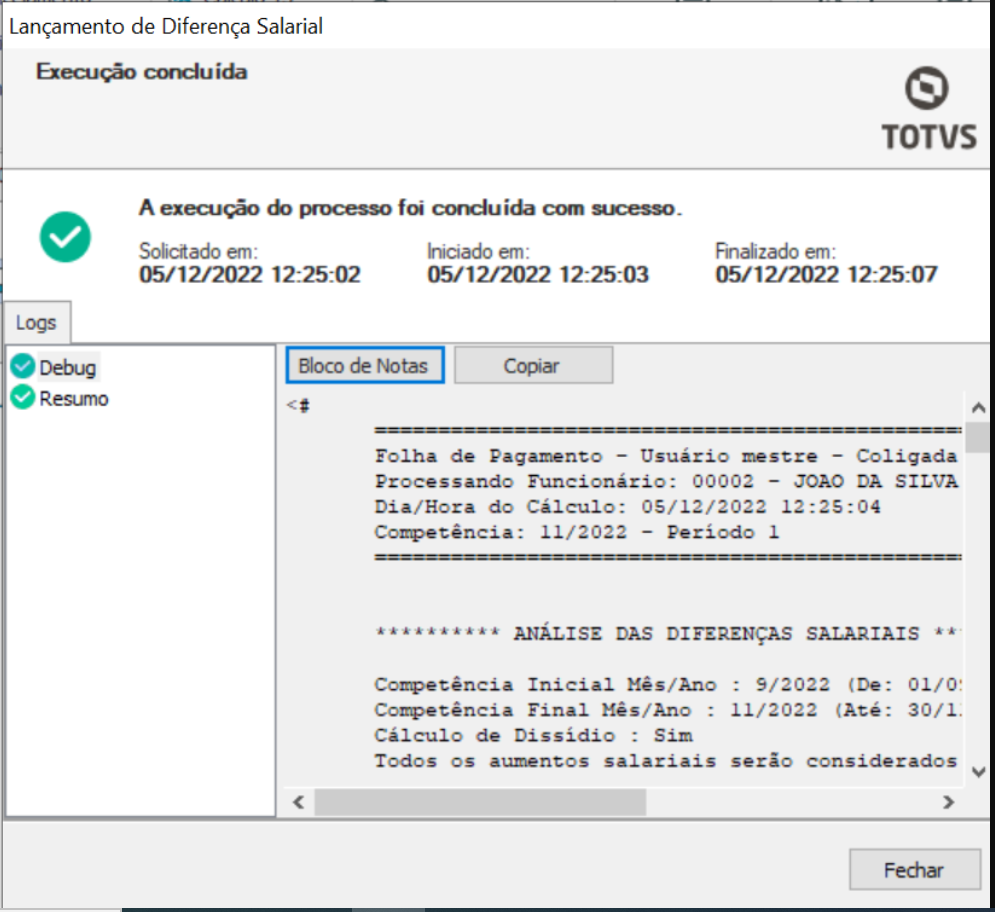Viewport: 995px width, 912px height.
Task: Click the 'Lançamento de Diferença Salarial' window title
Action: pyautogui.click(x=166, y=27)
